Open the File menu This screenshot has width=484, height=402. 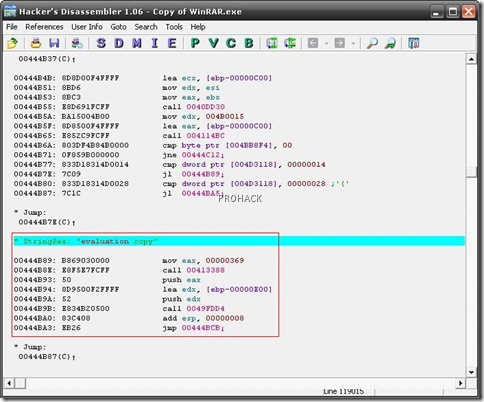click(12, 27)
